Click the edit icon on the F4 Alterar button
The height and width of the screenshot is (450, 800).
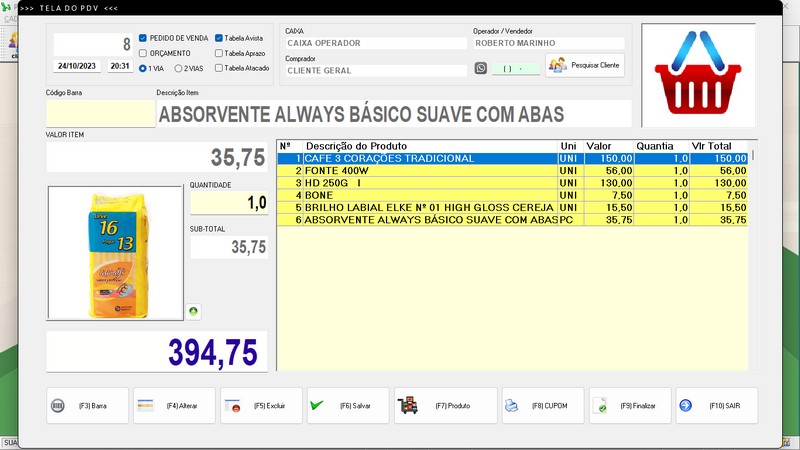tap(145, 405)
